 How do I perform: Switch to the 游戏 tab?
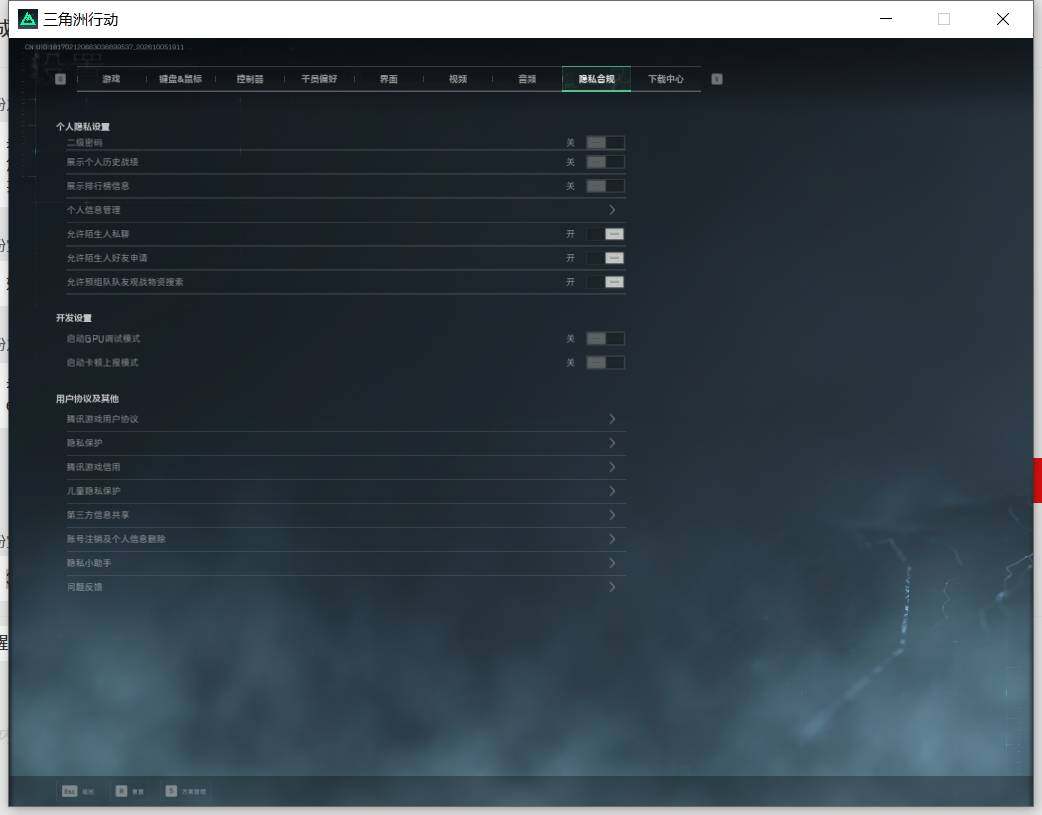pyautogui.click(x=111, y=79)
